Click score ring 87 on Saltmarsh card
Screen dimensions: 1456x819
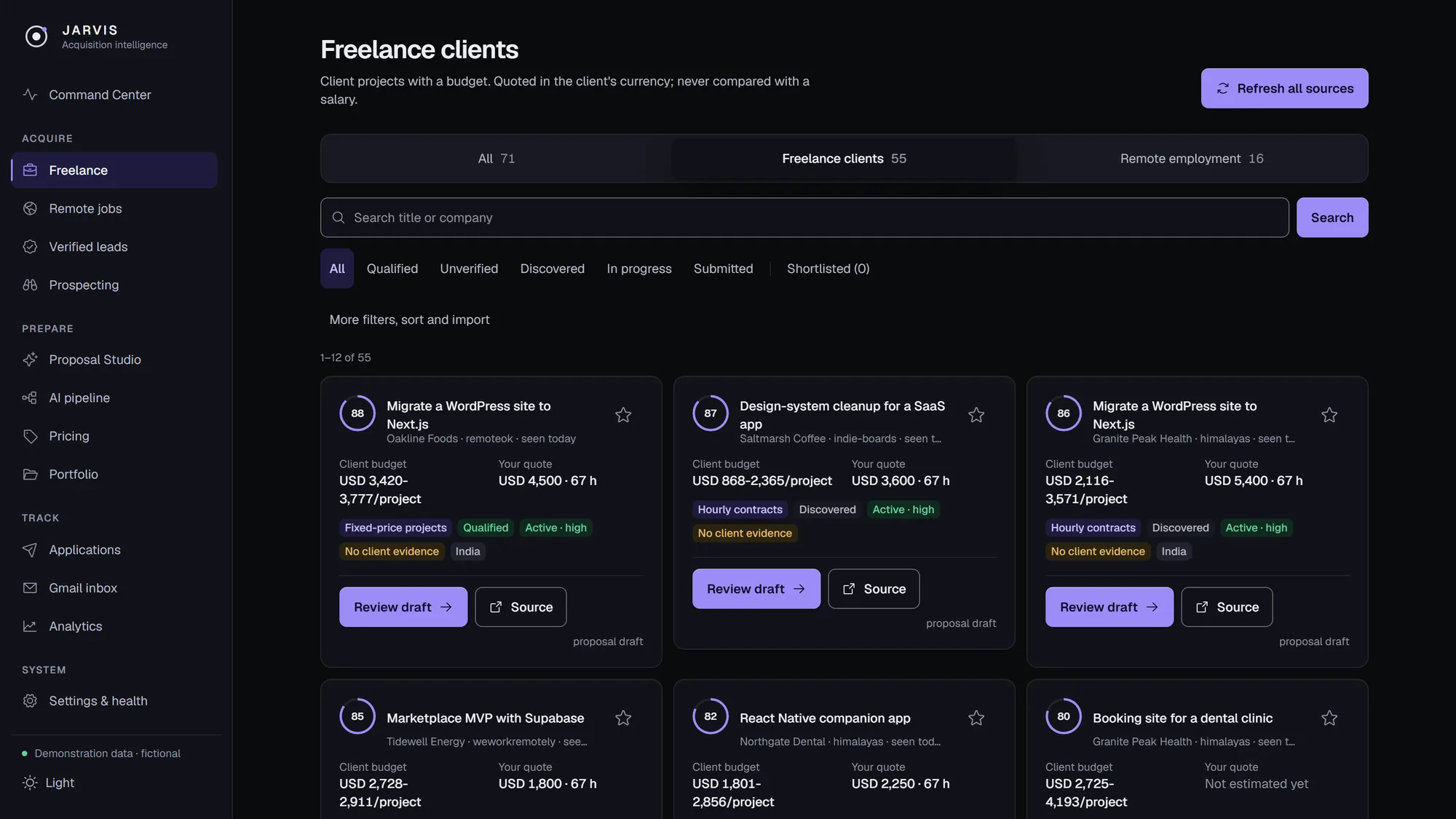click(x=711, y=414)
